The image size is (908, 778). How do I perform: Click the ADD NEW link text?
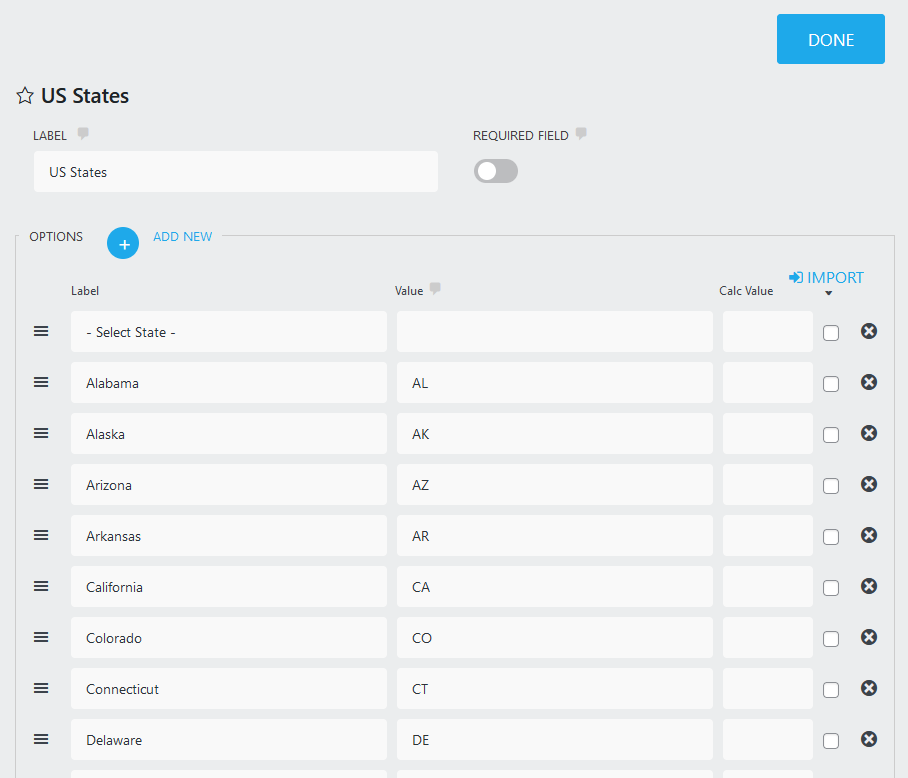pos(182,237)
